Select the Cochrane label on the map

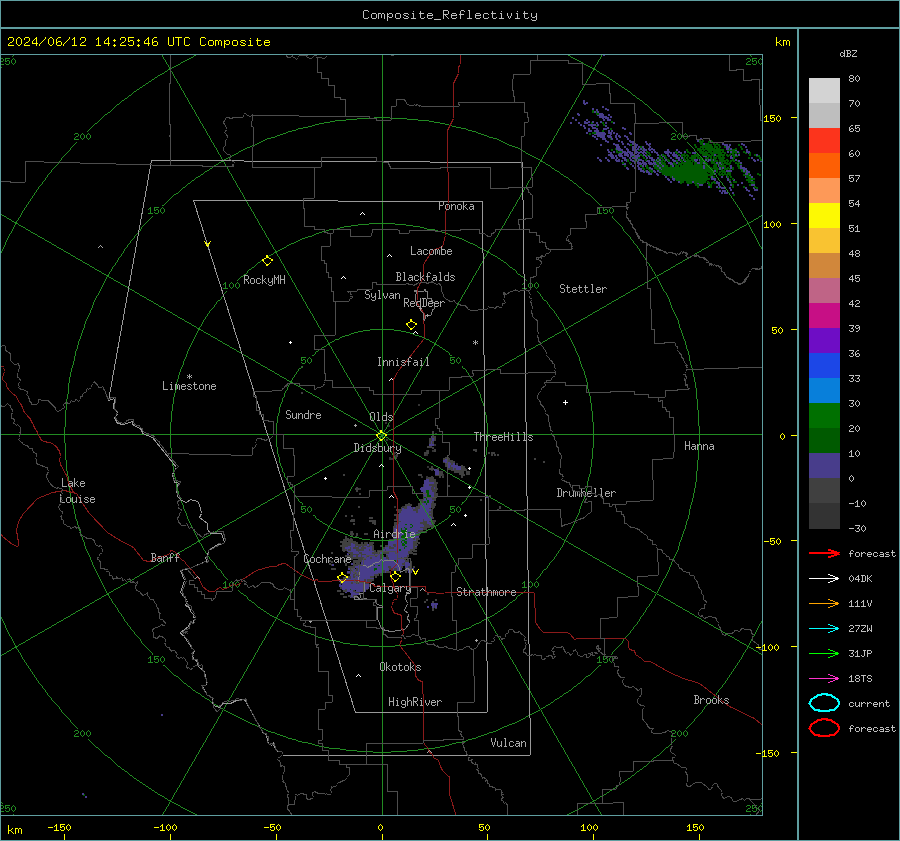(327, 559)
